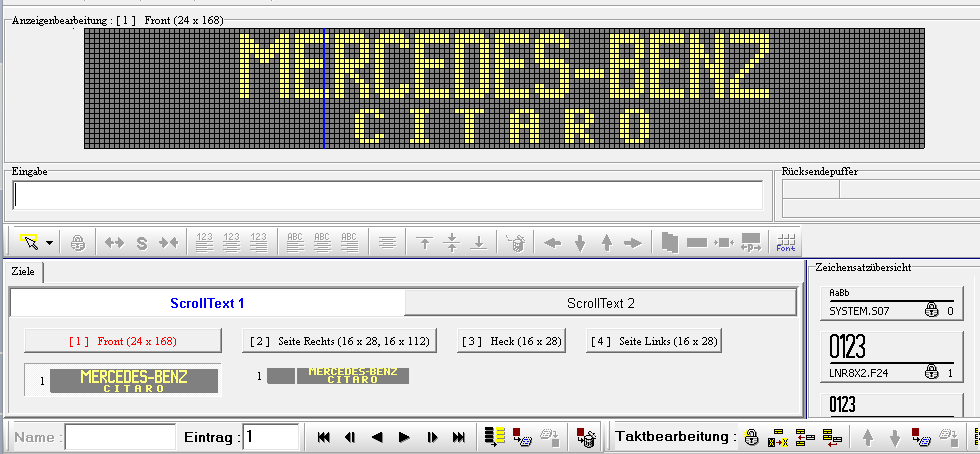980x454 pixels.
Task: Click the Takt copy icon after the arrows
Action: 921,436
